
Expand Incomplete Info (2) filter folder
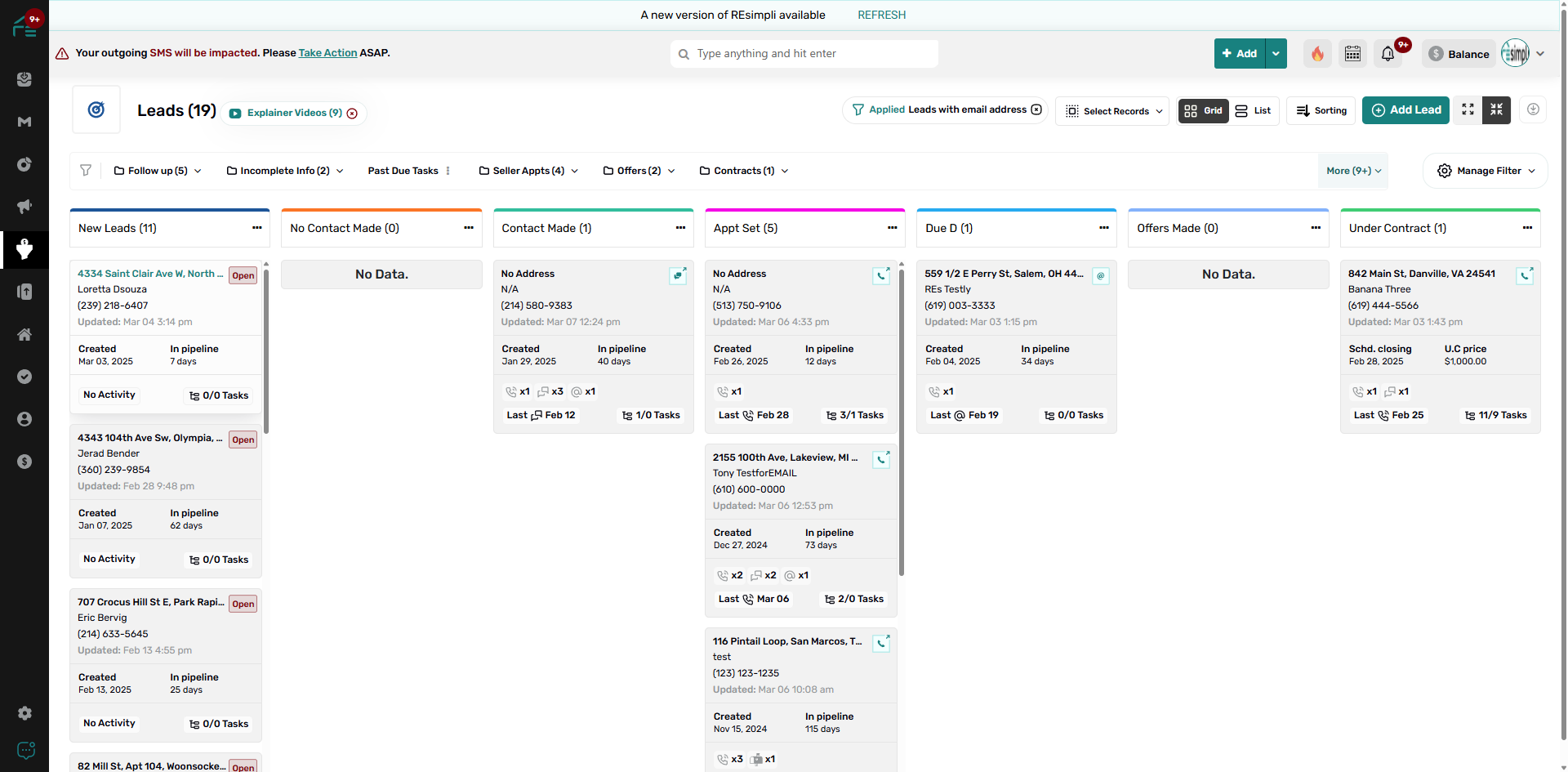click(x=285, y=171)
